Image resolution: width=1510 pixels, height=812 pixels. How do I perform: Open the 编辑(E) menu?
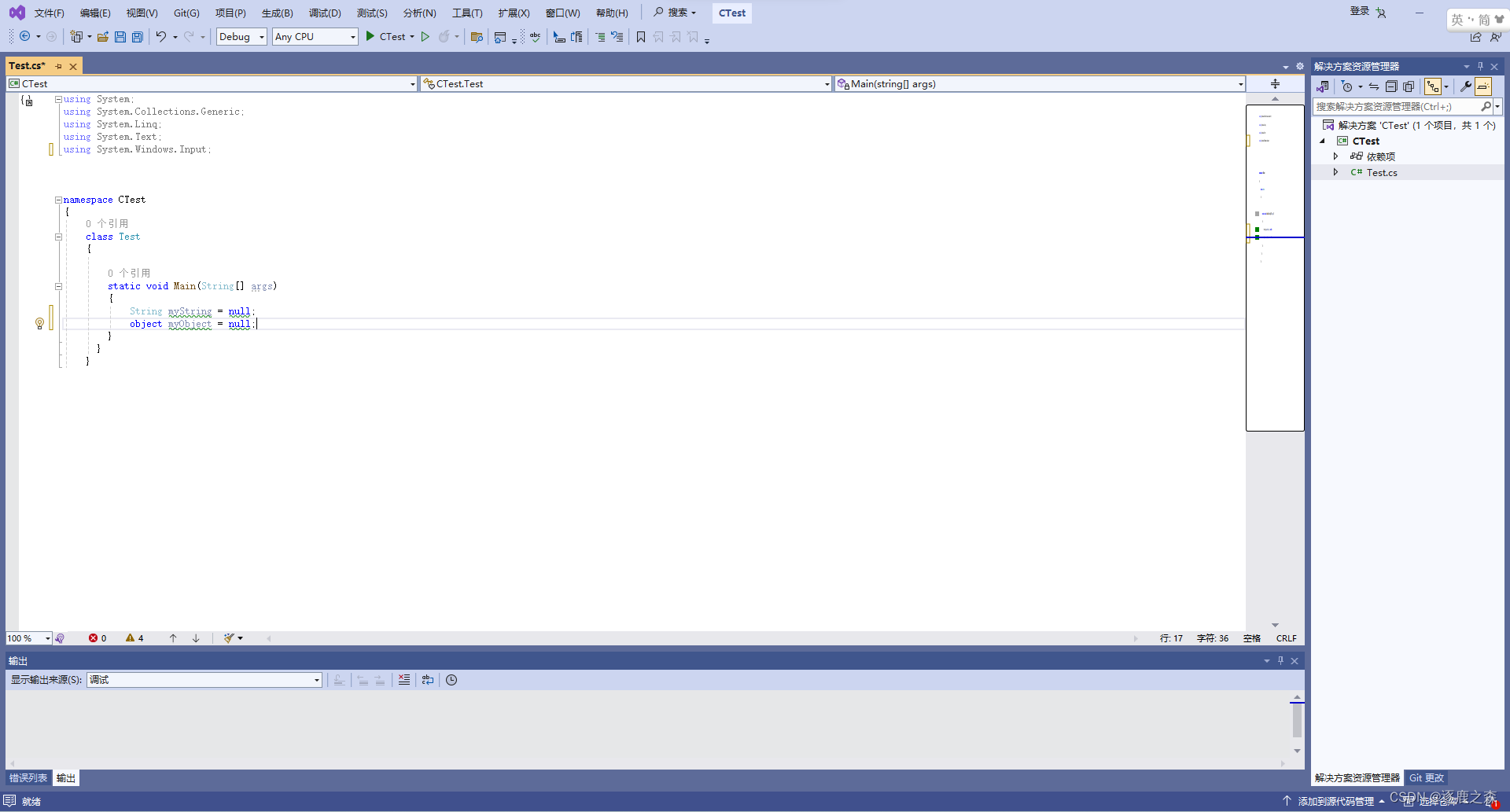tap(95, 13)
